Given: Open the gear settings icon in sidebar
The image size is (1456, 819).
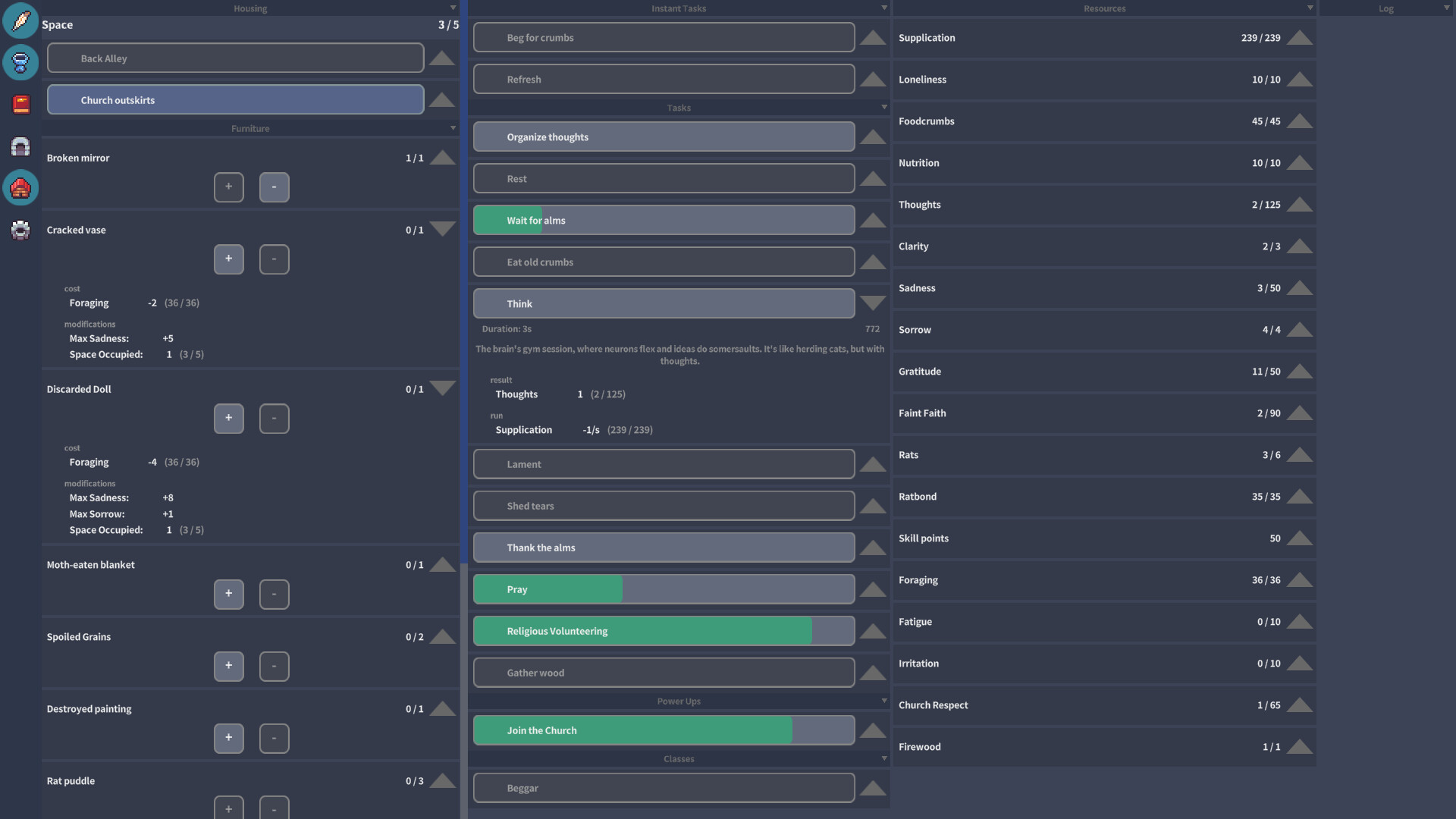Looking at the screenshot, I should (20, 230).
